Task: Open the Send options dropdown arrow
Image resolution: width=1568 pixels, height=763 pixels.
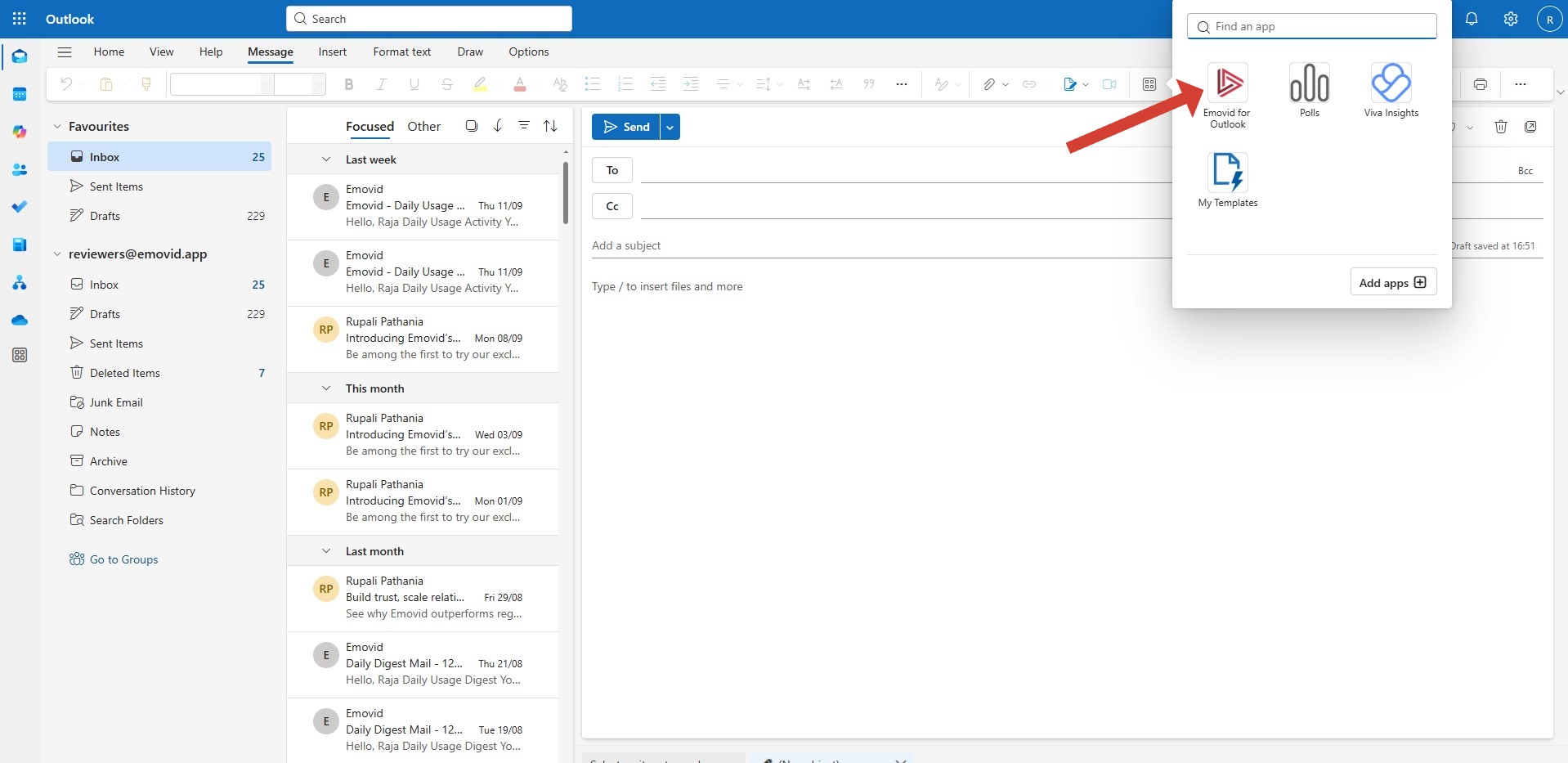Action: coord(669,126)
